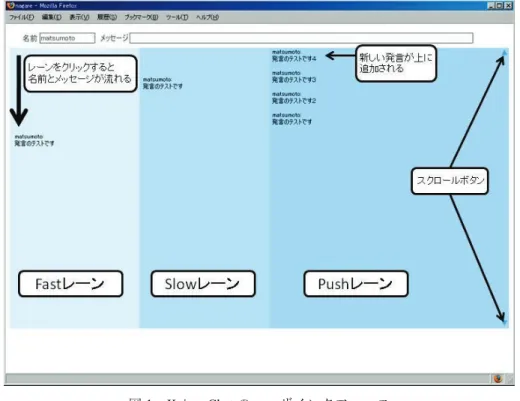Image resolution: width=520 pixels, height=401 pixels.
Task: Open the ブックマーク(B) menu
Action: click(x=141, y=17)
